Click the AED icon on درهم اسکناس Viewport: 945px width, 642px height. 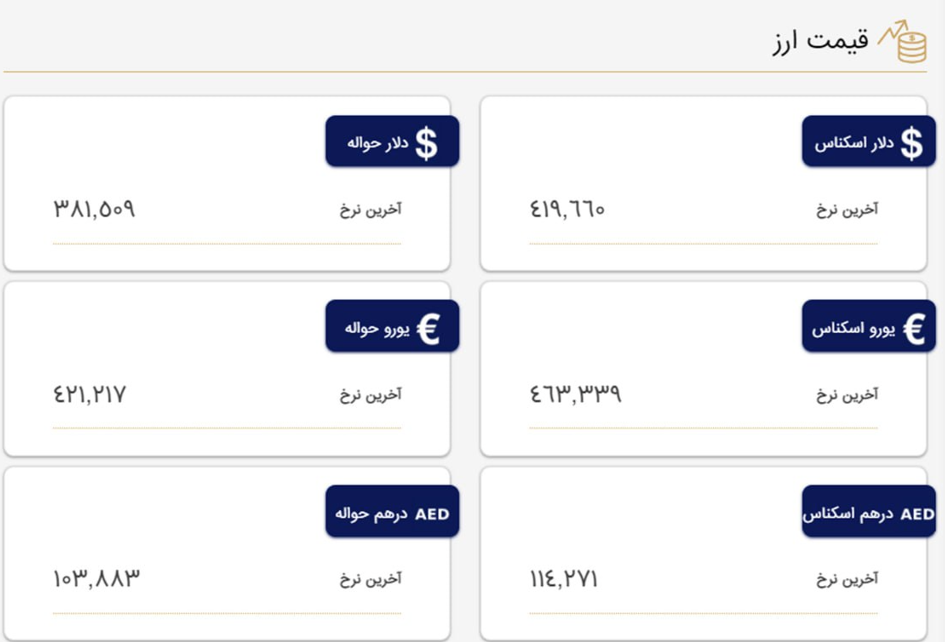coord(917,514)
